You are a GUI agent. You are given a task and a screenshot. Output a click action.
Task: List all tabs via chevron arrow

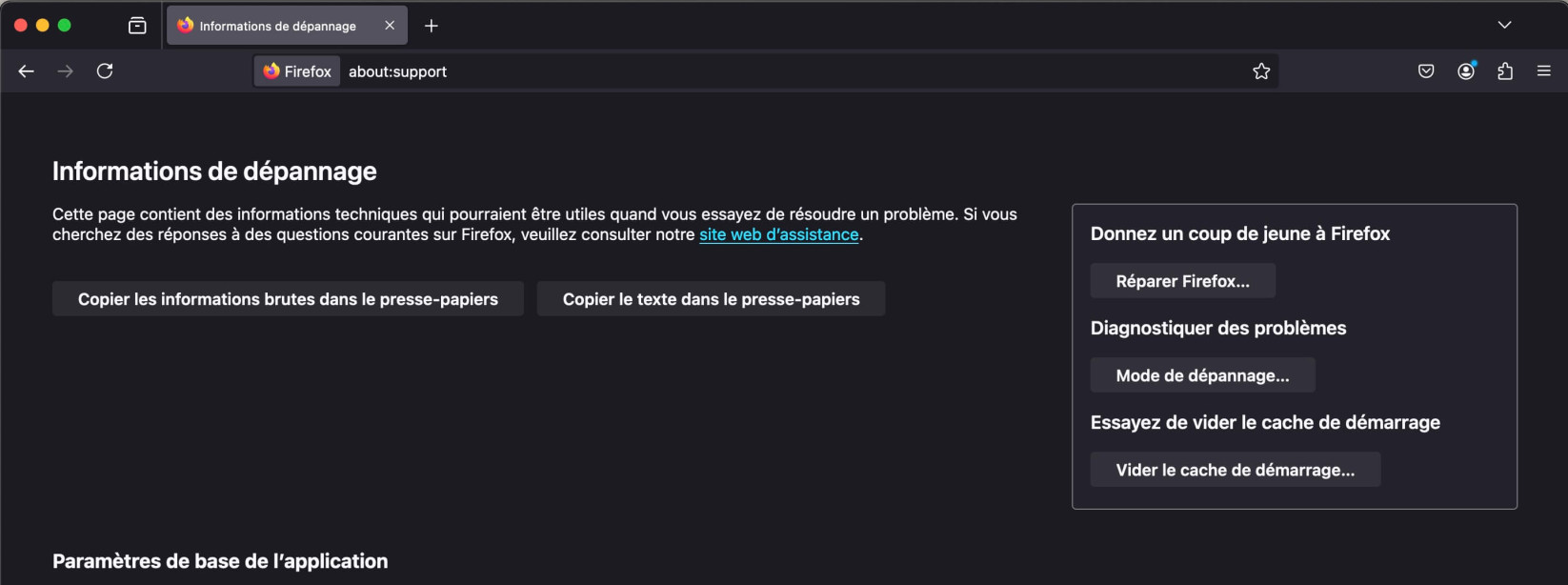[x=1504, y=25]
